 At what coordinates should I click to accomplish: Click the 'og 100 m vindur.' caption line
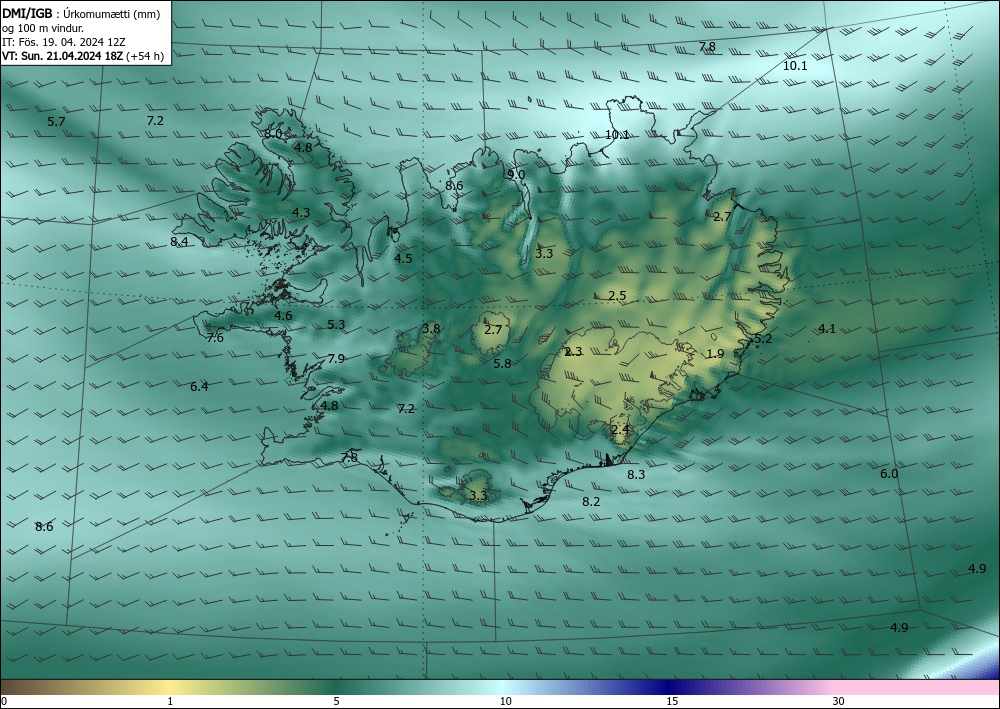pyautogui.click(x=43, y=29)
